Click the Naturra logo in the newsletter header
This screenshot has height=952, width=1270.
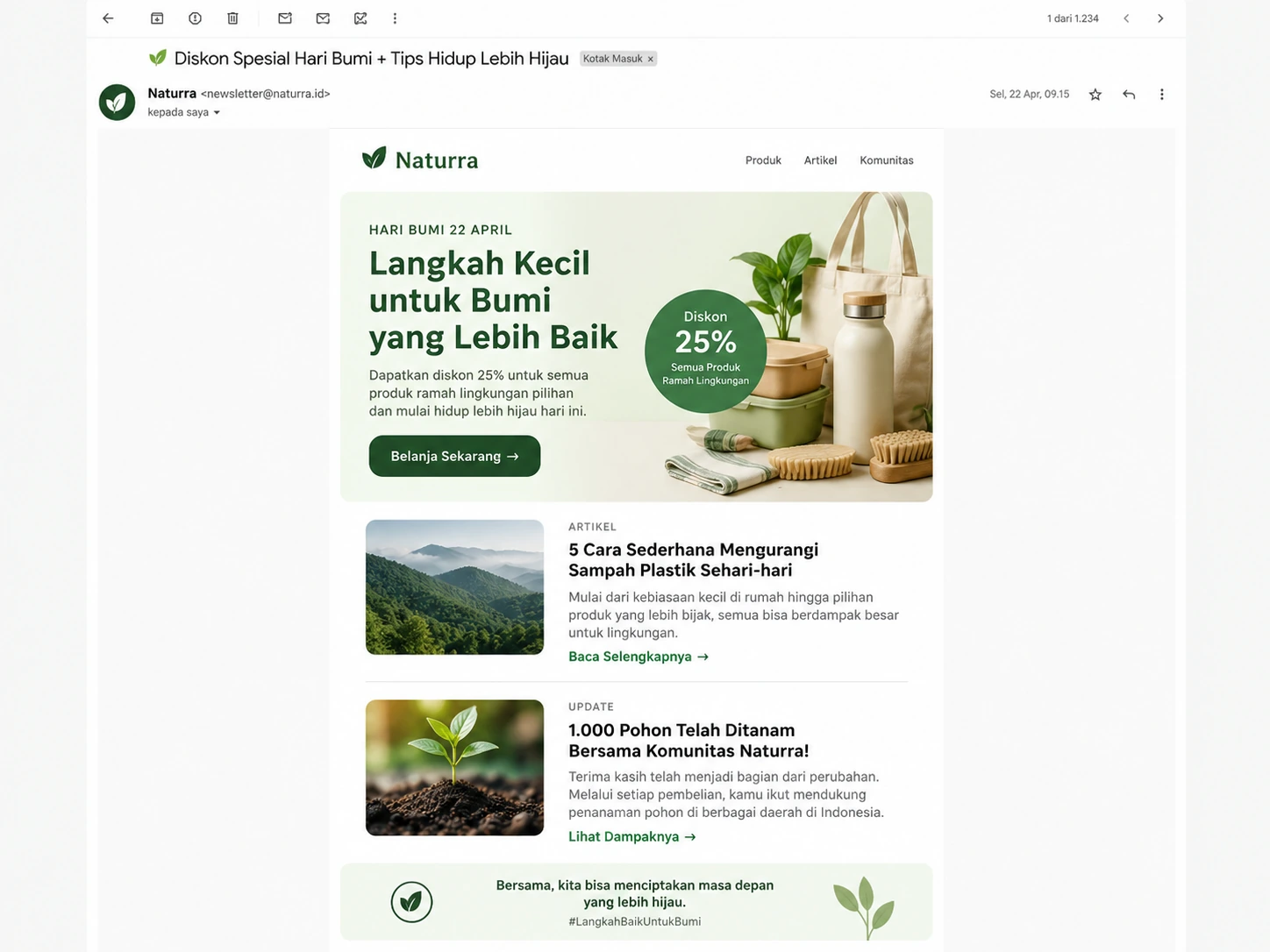pyautogui.click(x=420, y=160)
